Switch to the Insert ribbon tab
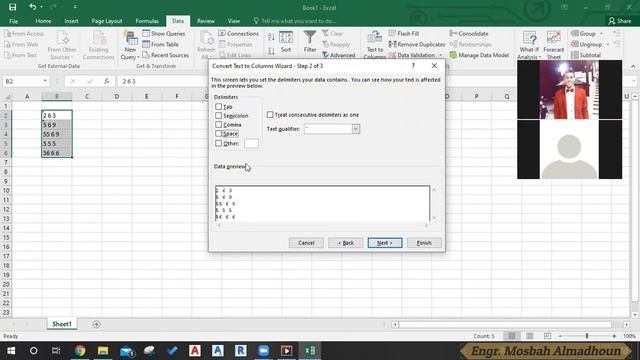The height and width of the screenshot is (360, 640). click(x=71, y=21)
